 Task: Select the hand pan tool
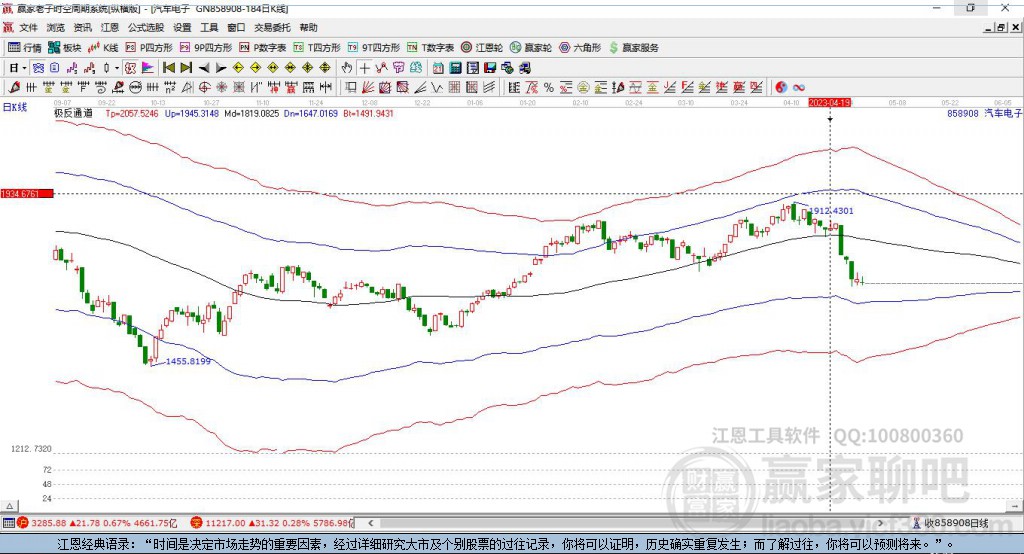[347, 68]
